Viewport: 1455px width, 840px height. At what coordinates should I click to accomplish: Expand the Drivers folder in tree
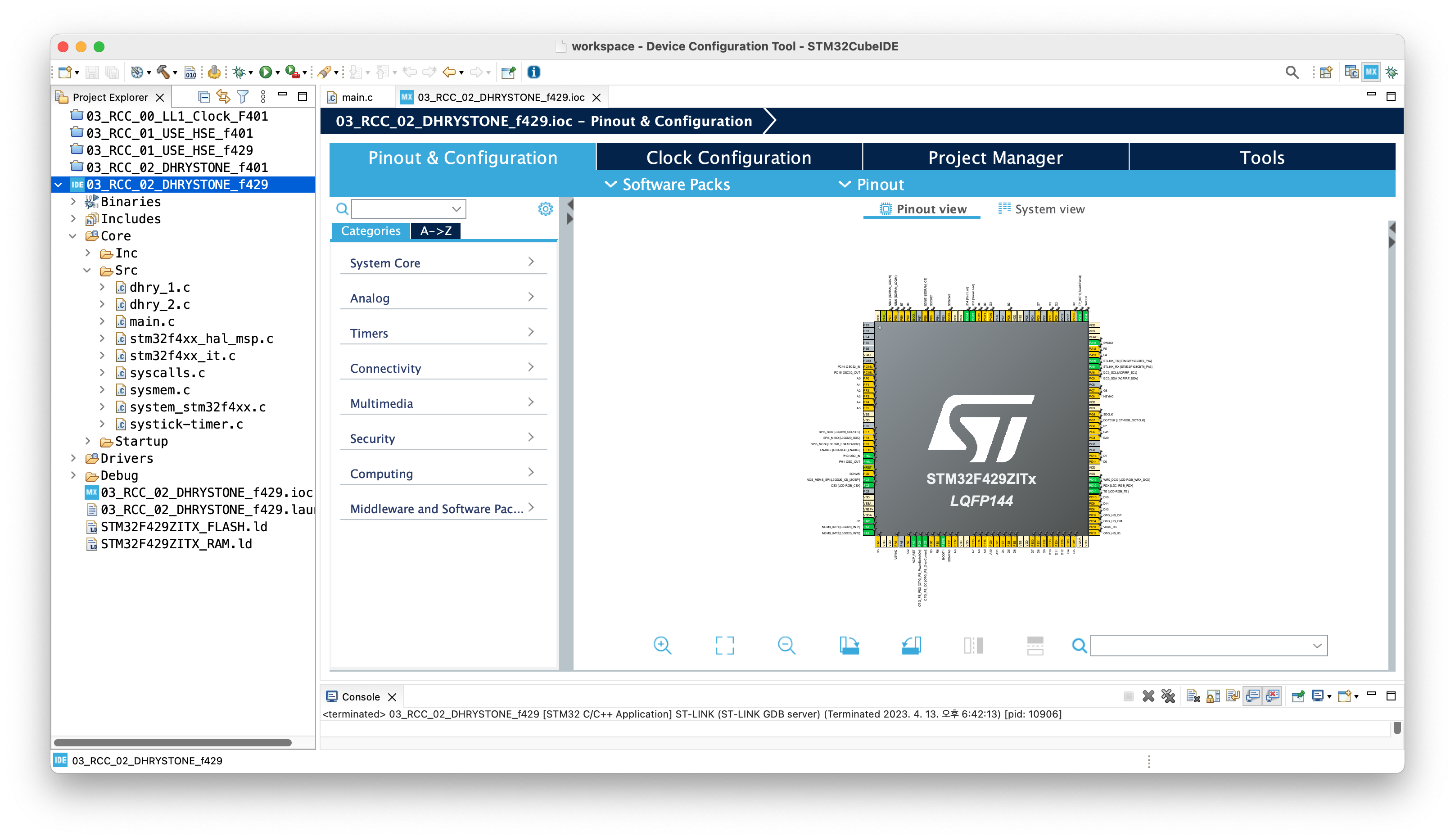pos(73,458)
